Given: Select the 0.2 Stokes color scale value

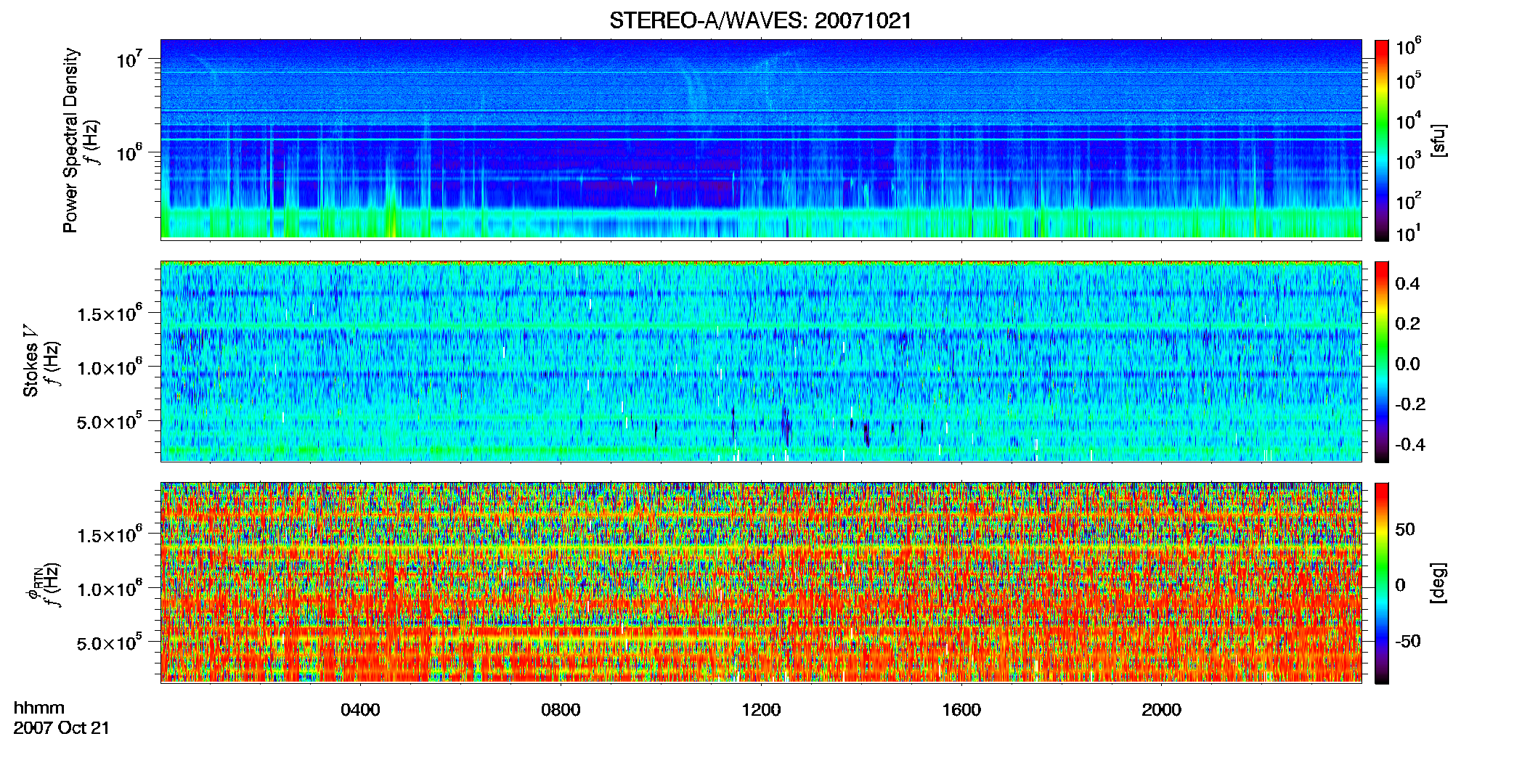Looking at the screenshot, I should 1408,324.
